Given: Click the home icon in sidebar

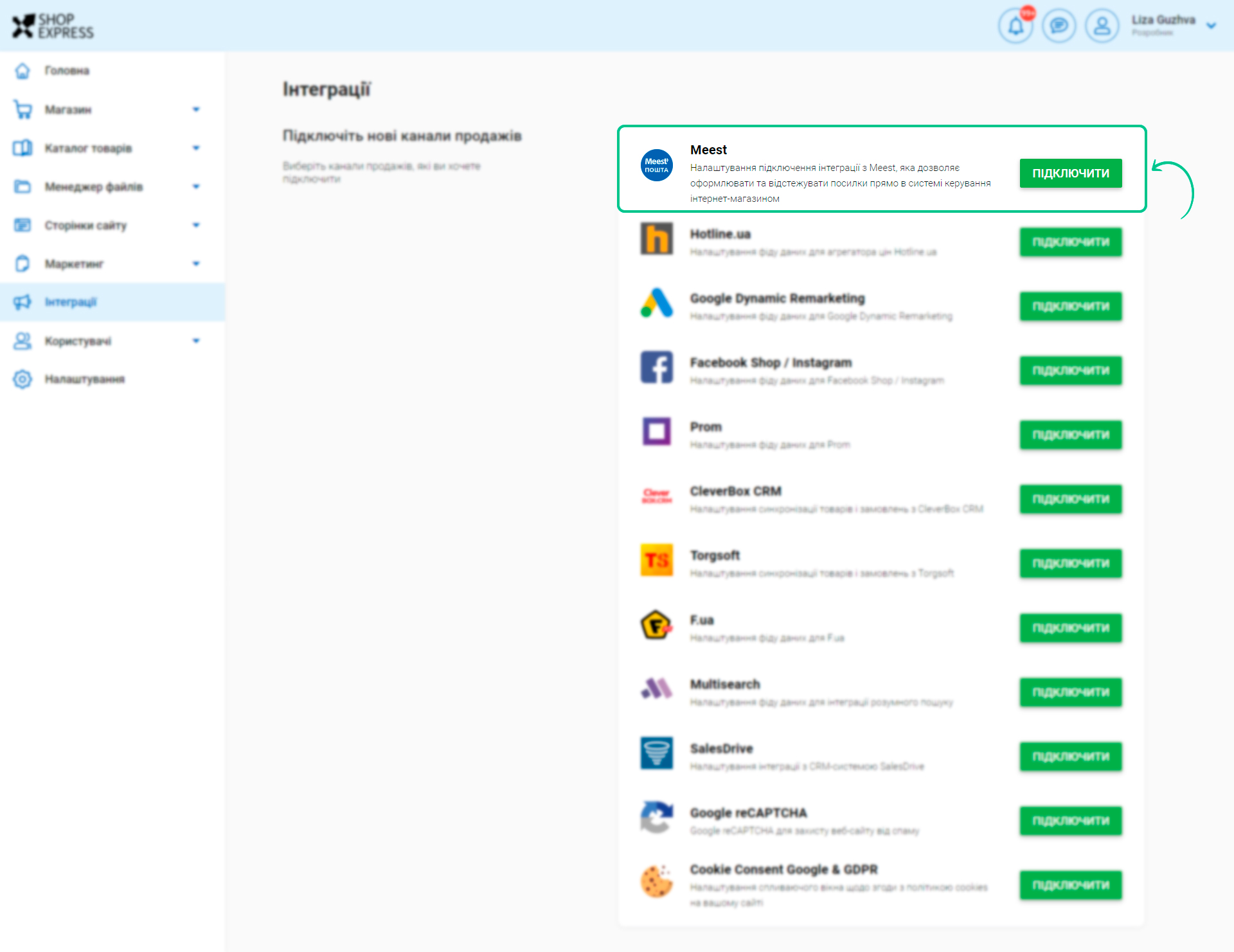Looking at the screenshot, I should click(x=22, y=71).
